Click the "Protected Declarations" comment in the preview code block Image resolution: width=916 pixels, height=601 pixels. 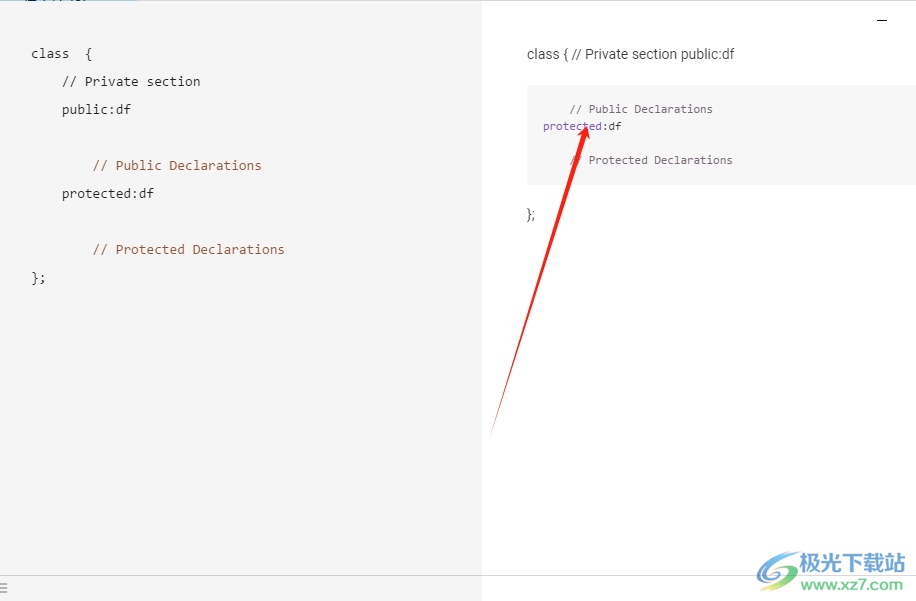[x=660, y=160]
